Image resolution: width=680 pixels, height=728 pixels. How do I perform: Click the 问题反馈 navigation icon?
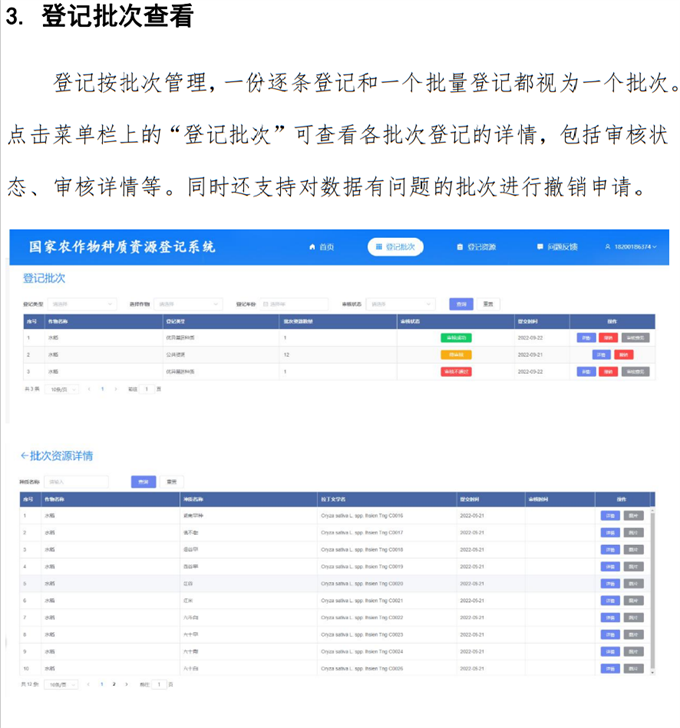(540, 246)
